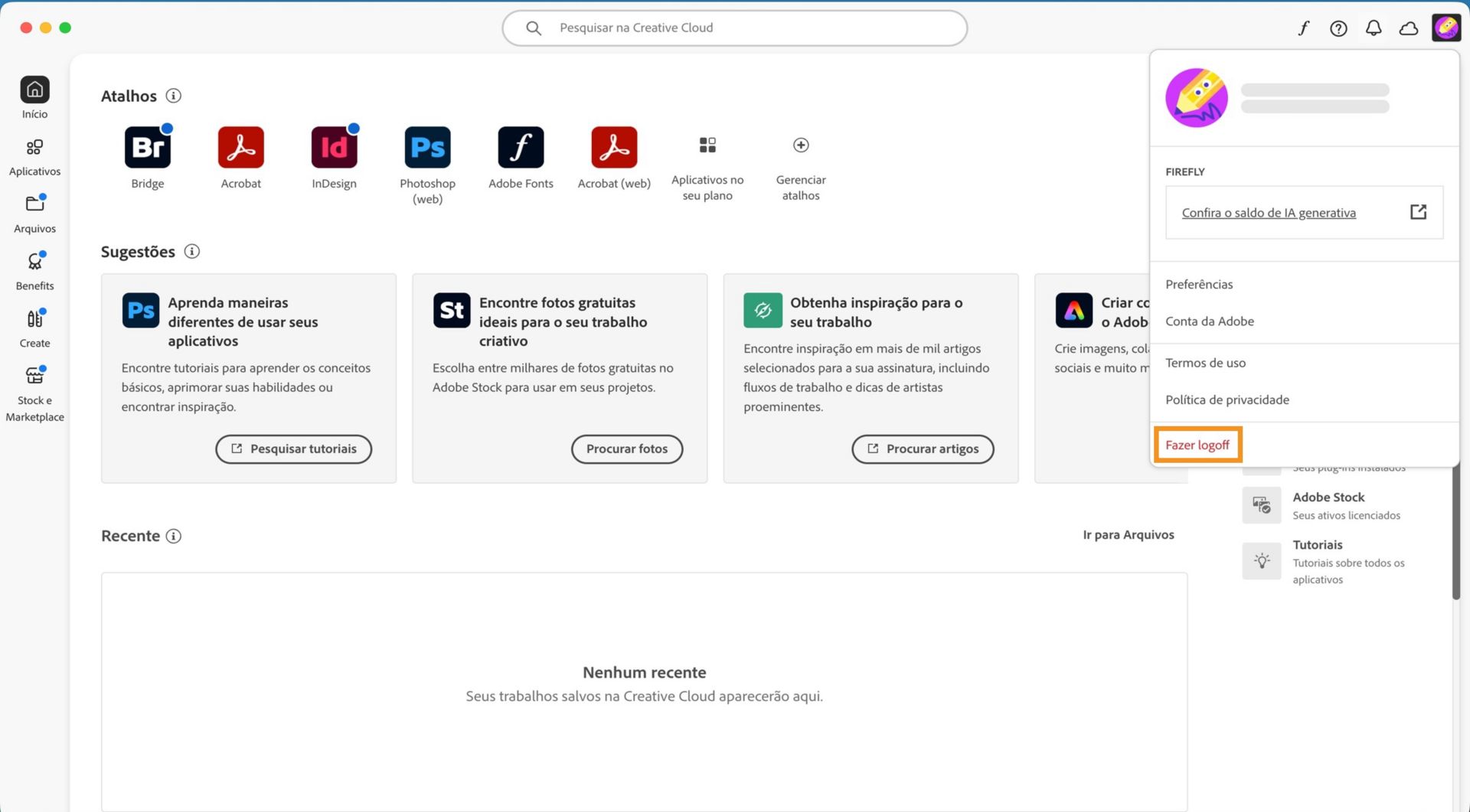Viewport: 1470px width, 812px height.
Task: Click the Pesquisar na Creative Cloud search field
Action: pyautogui.click(x=734, y=28)
